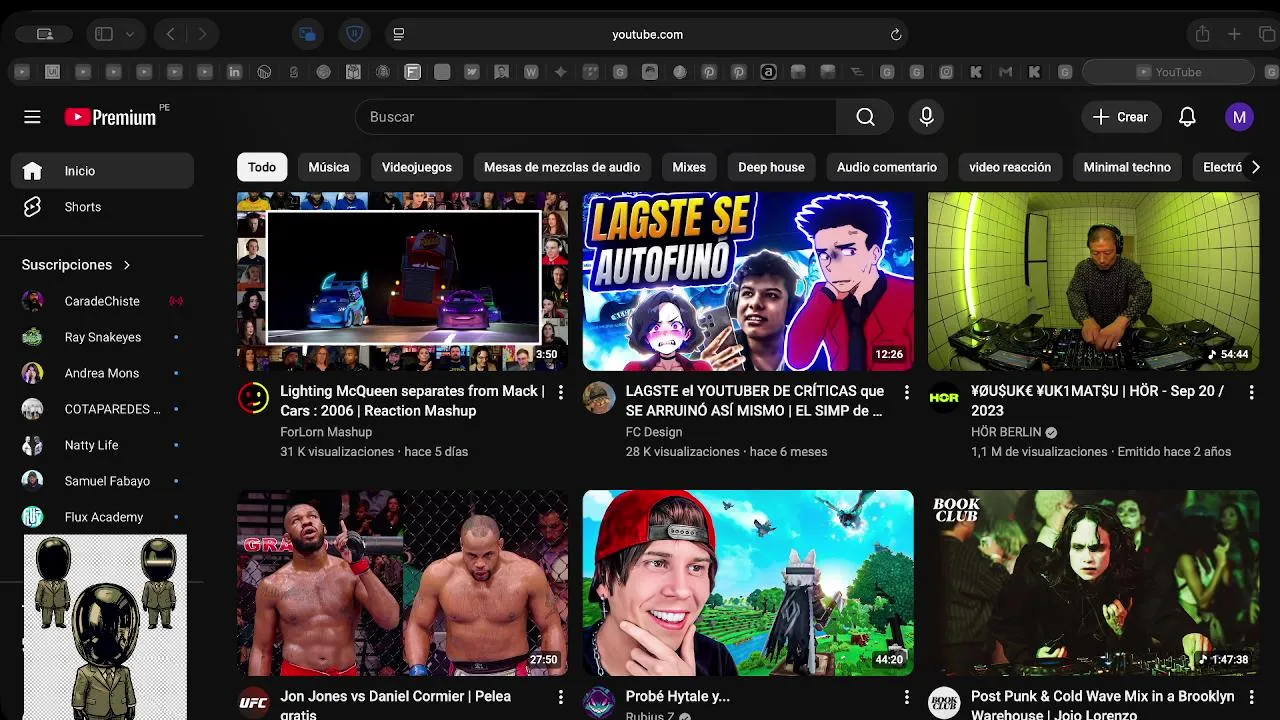Select the video reacción chip
The width and height of the screenshot is (1280, 720).
(1010, 167)
